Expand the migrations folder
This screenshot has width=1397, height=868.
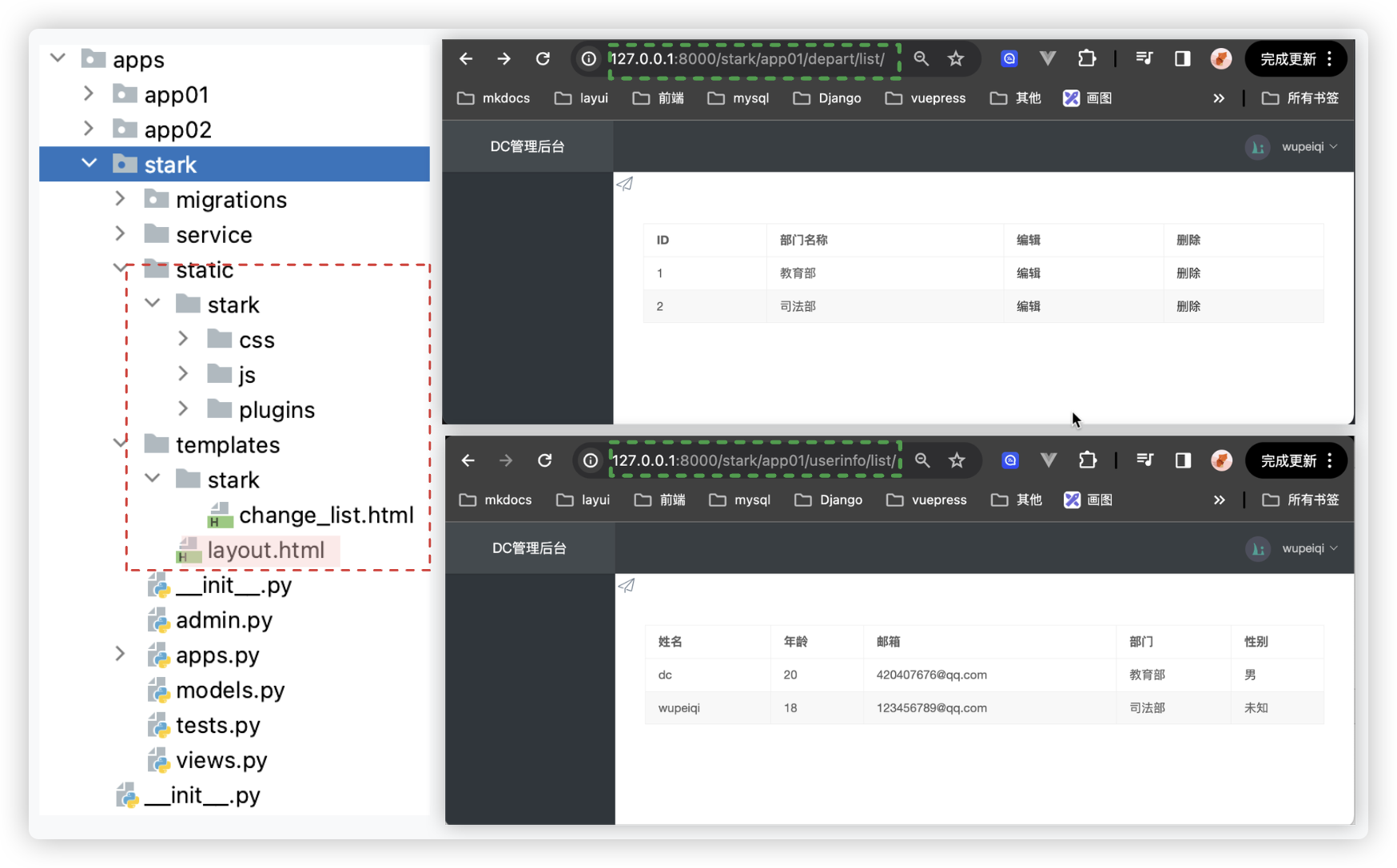pyautogui.click(x=120, y=199)
